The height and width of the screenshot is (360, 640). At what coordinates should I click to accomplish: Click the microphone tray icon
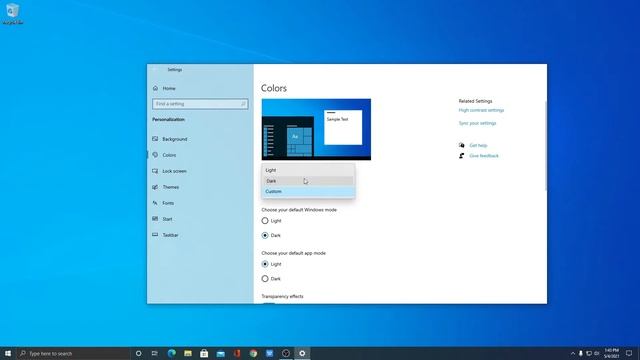[x=580, y=353]
